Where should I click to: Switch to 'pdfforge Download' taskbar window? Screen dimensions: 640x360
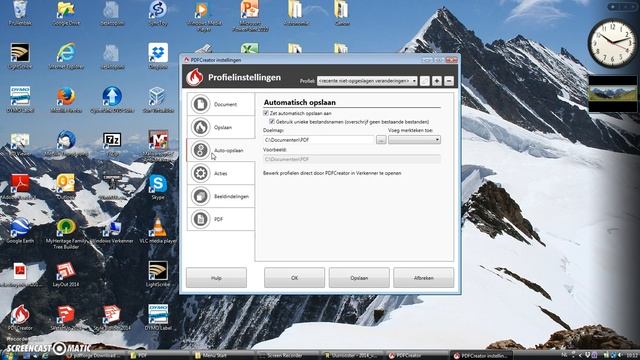95,356
